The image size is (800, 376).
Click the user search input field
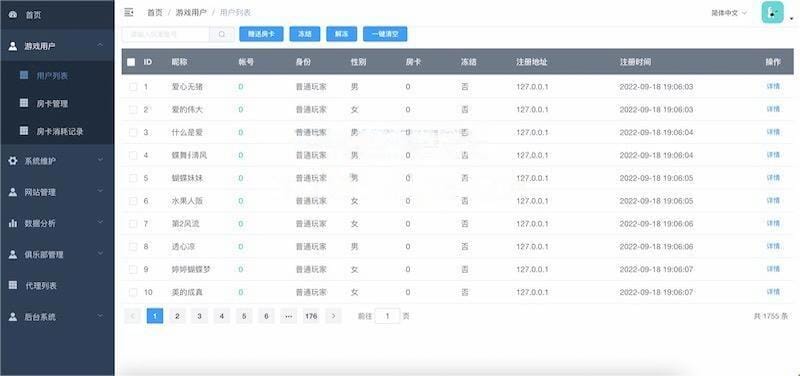coord(166,34)
